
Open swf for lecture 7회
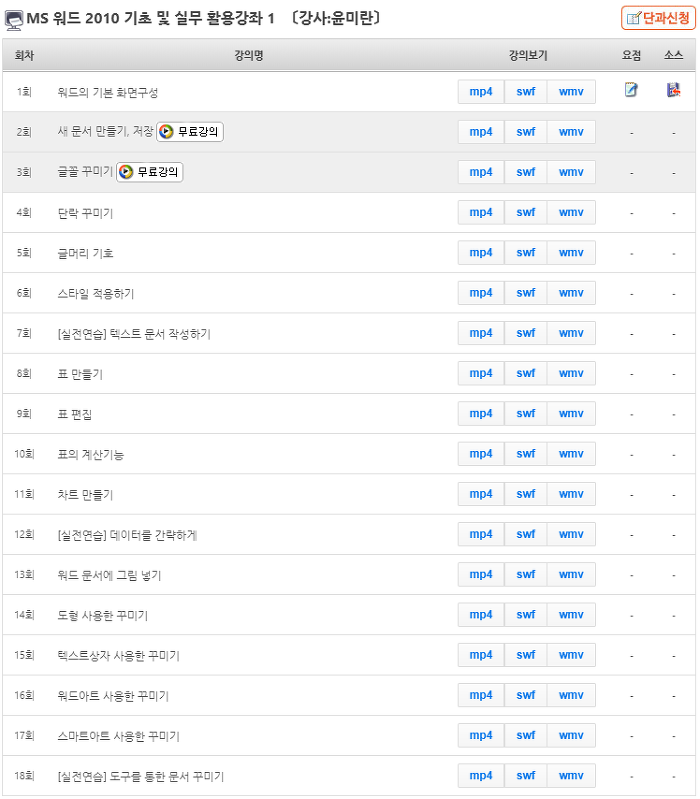coord(526,333)
